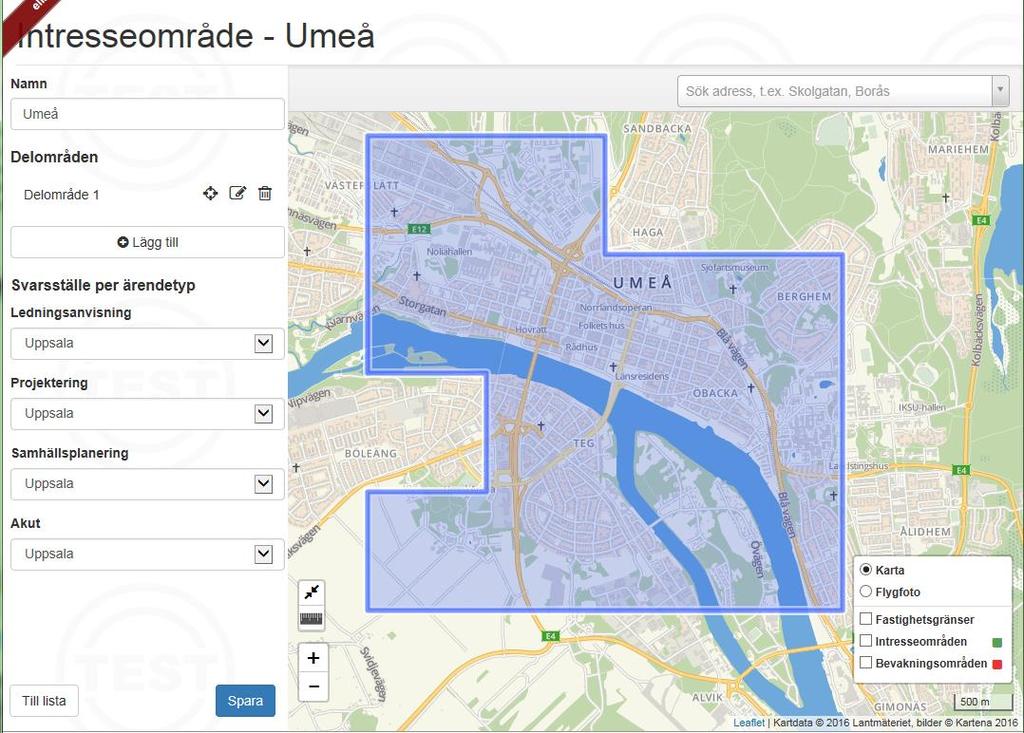Click the Storgatan street label on the map
1024x733 pixels.
[x=423, y=306]
